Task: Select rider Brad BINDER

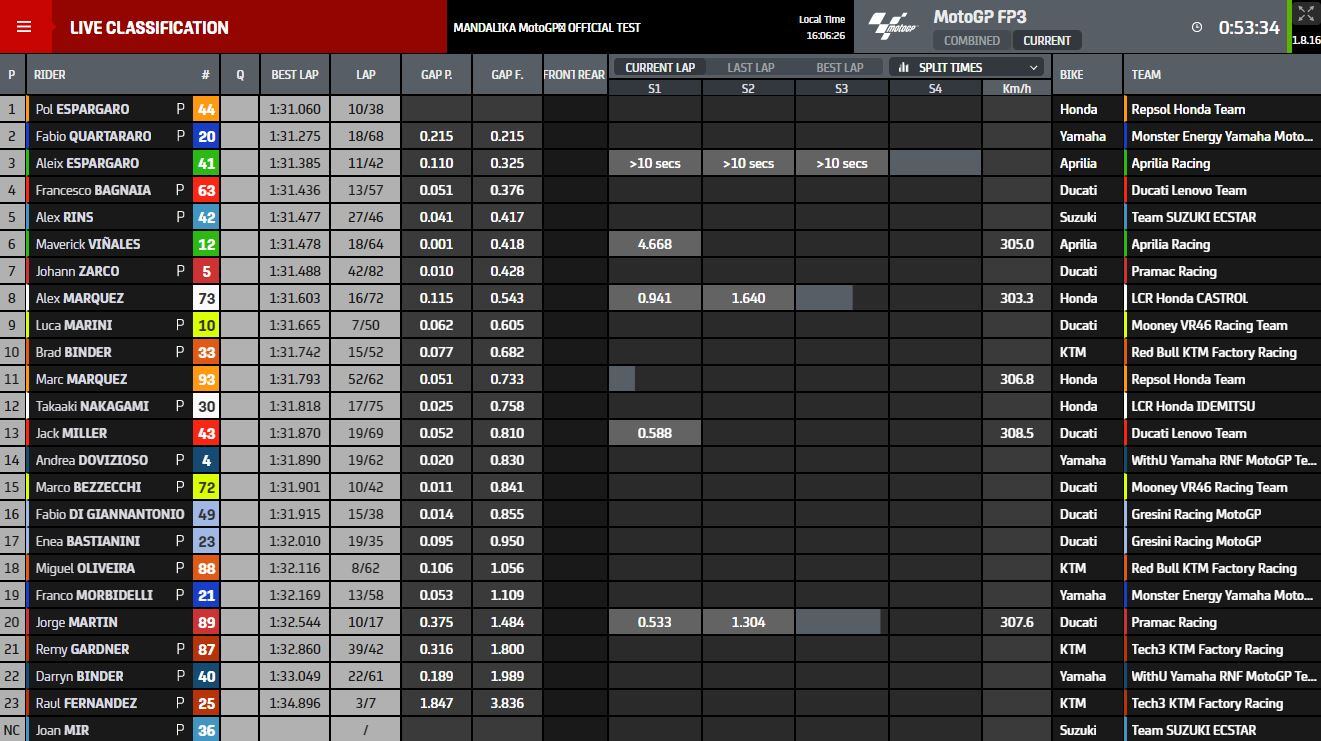Action: click(73, 352)
